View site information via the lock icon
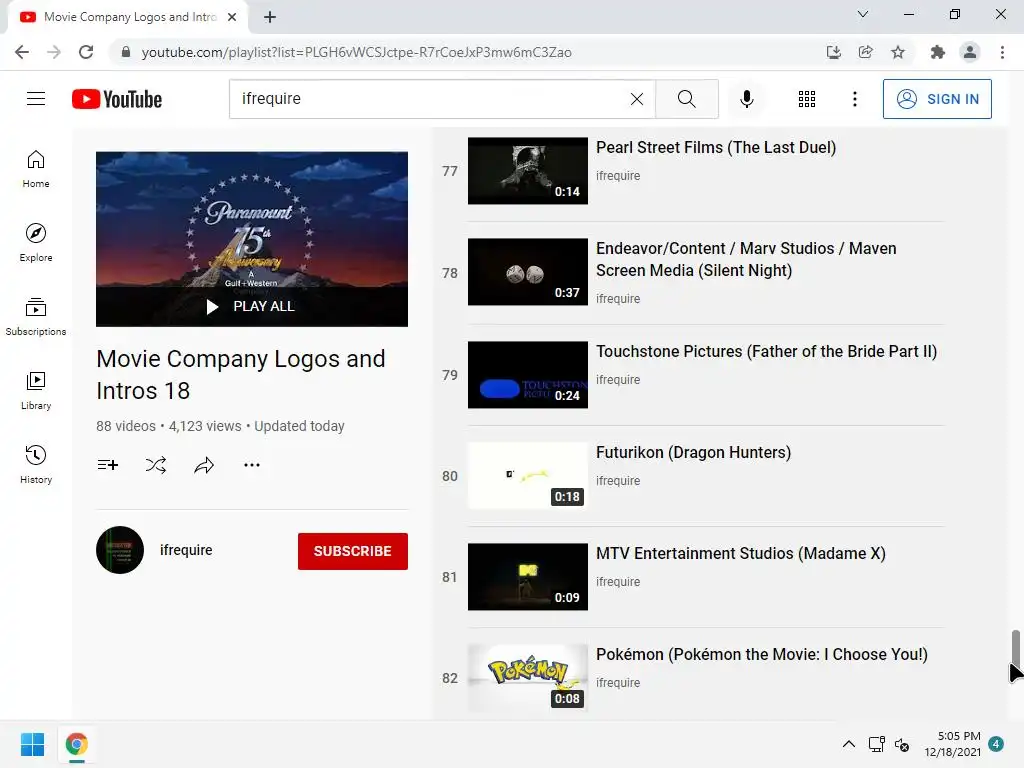Screen dimensions: 1024x768 click(x=126, y=52)
